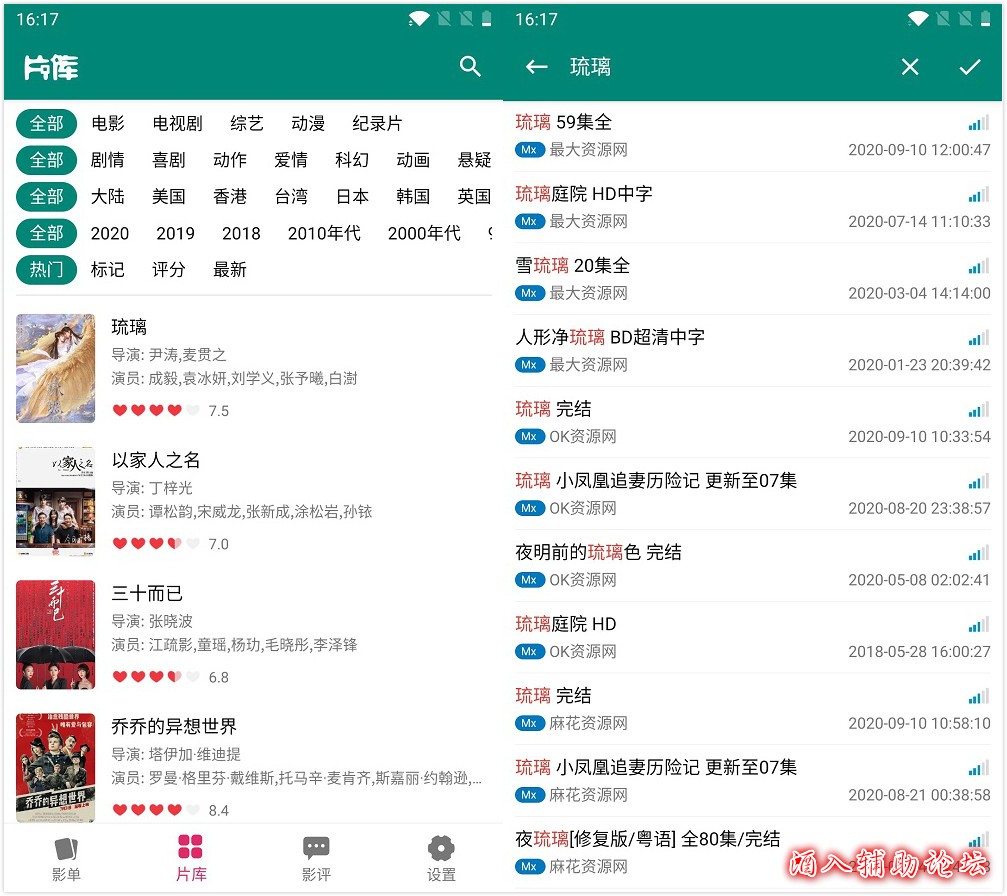Sort by 最新
Viewport: 1007px width, 896px height.
click(x=229, y=270)
